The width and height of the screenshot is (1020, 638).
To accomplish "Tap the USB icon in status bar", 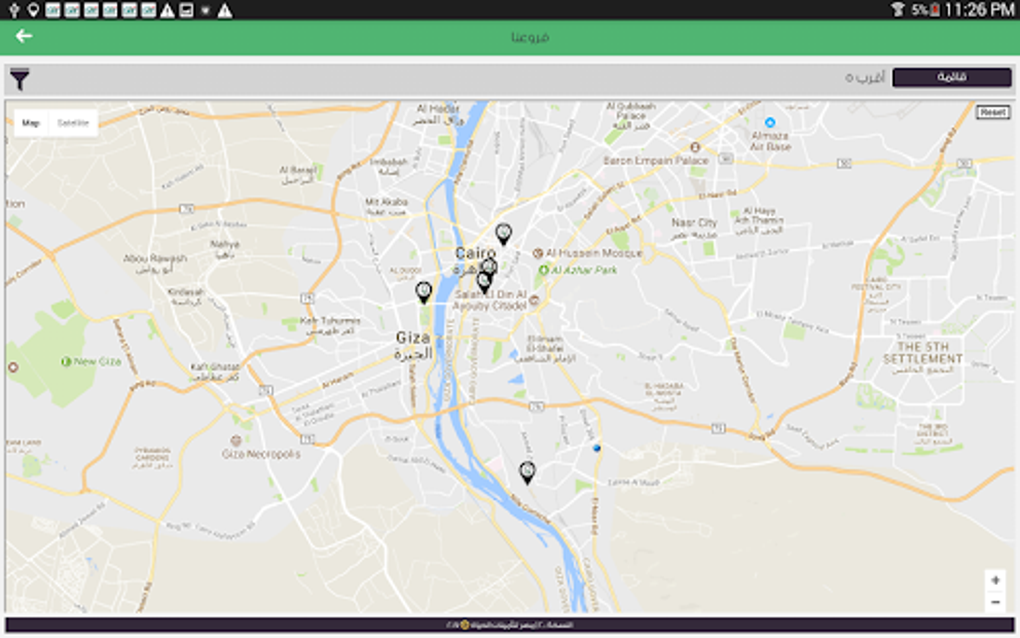I will point(14,10).
